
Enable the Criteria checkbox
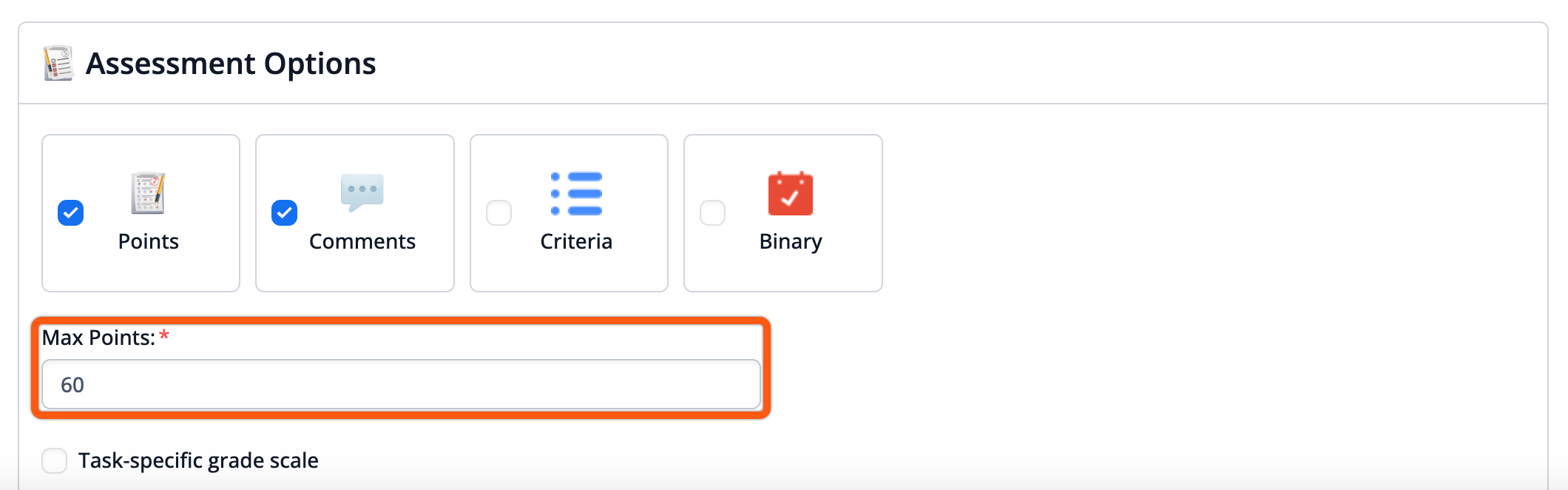(499, 213)
